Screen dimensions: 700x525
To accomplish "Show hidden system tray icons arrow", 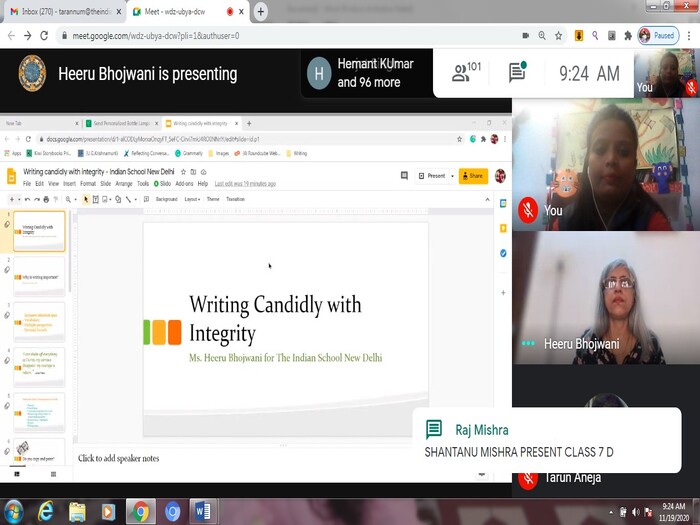I will 611,512.
